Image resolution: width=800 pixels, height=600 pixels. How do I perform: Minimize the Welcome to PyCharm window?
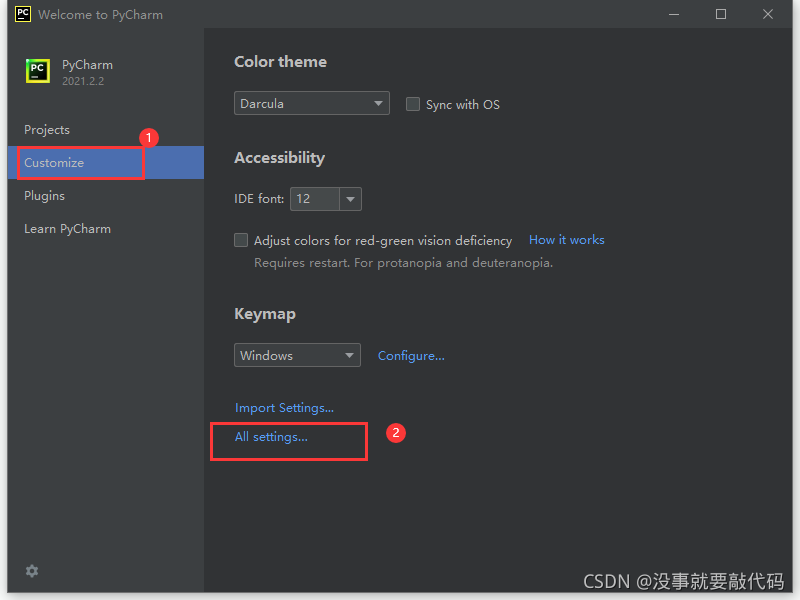(674, 14)
